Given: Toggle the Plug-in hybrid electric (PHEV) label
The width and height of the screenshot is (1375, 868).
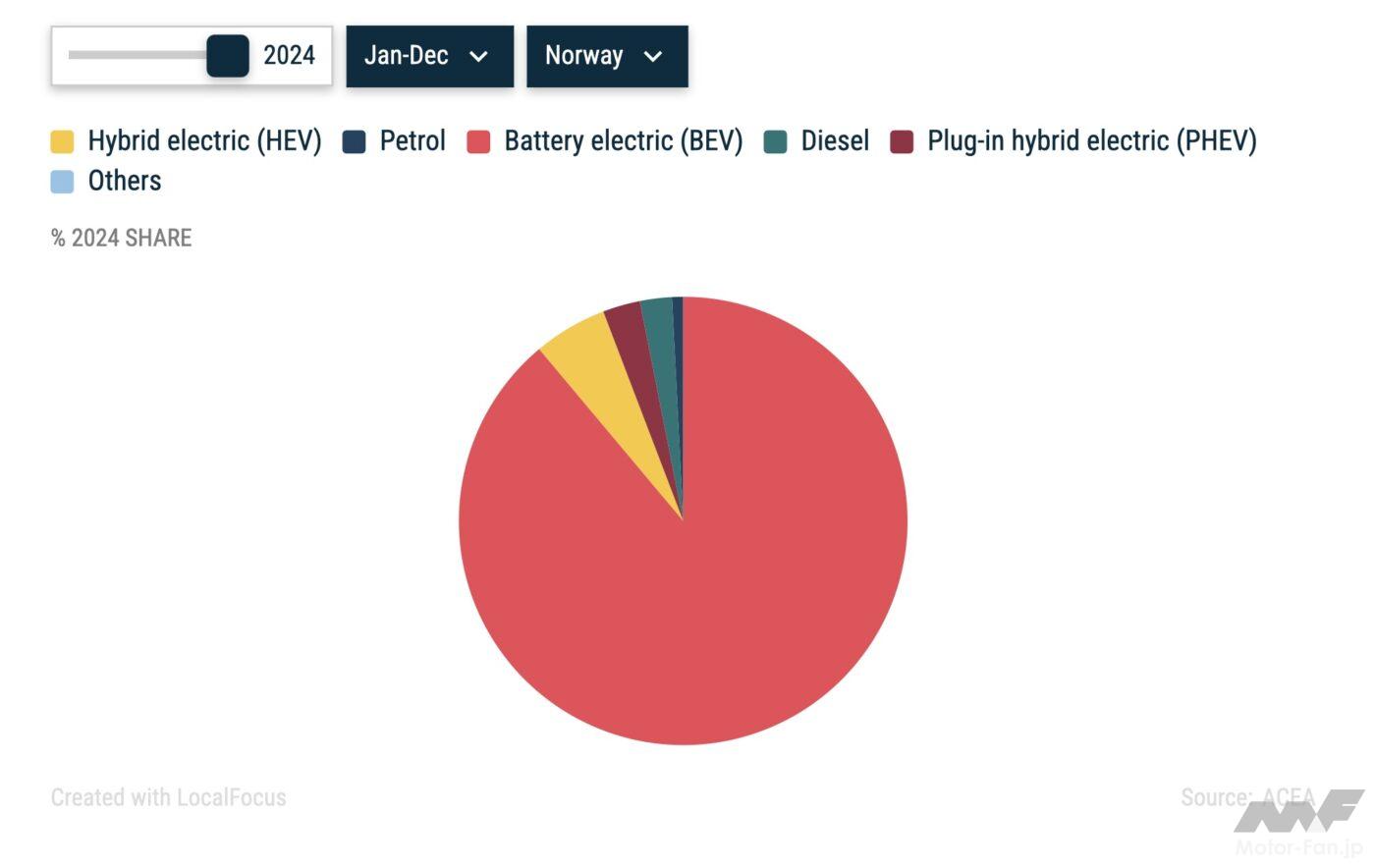Looking at the screenshot, I should point(1091,141).
